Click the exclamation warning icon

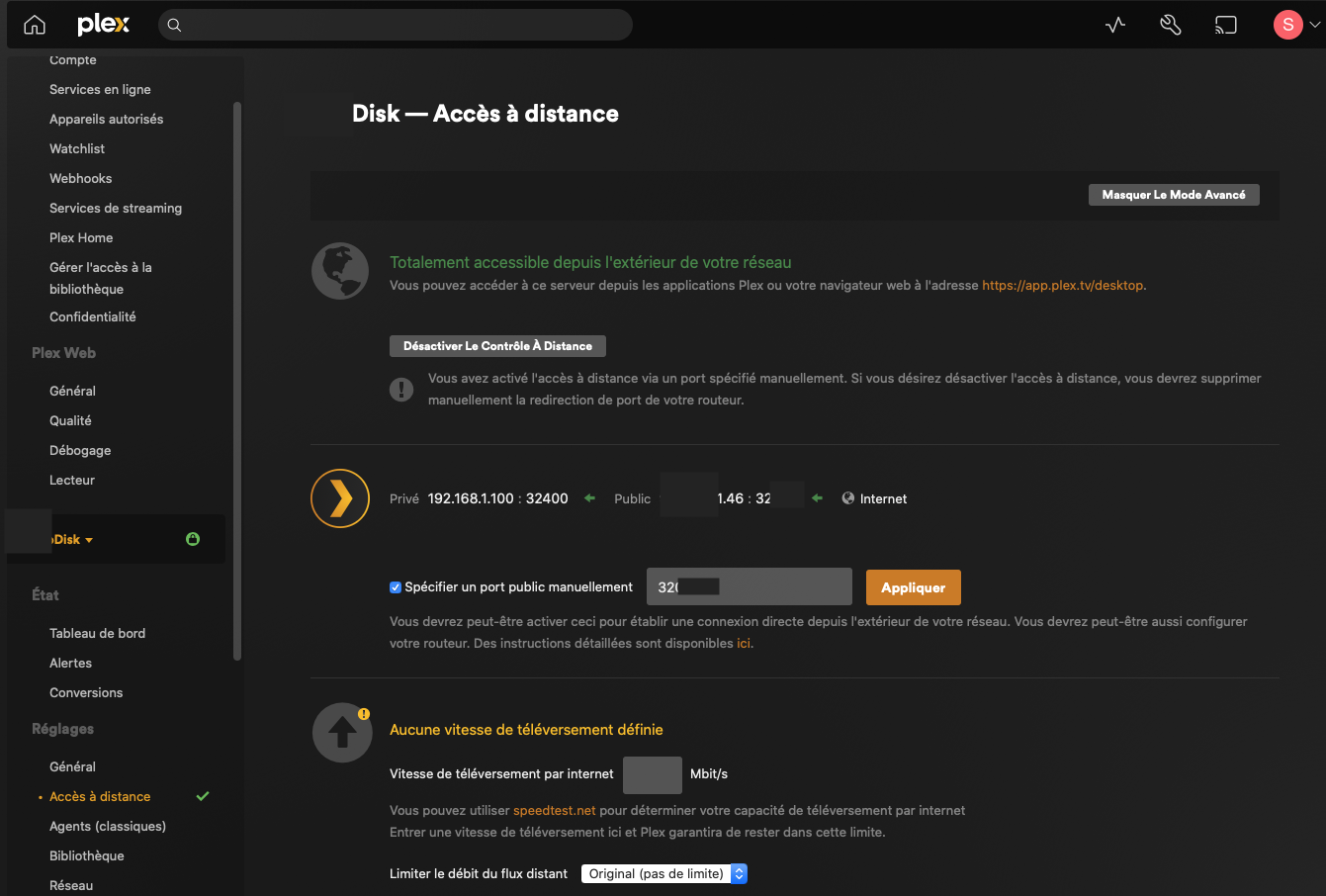(400, 389)
